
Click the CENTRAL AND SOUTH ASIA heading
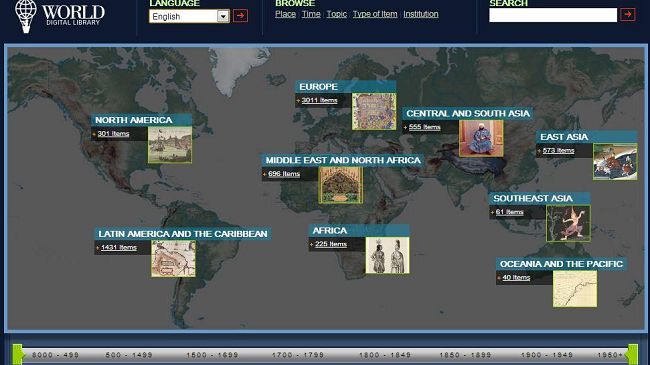(x=468, y=114)
